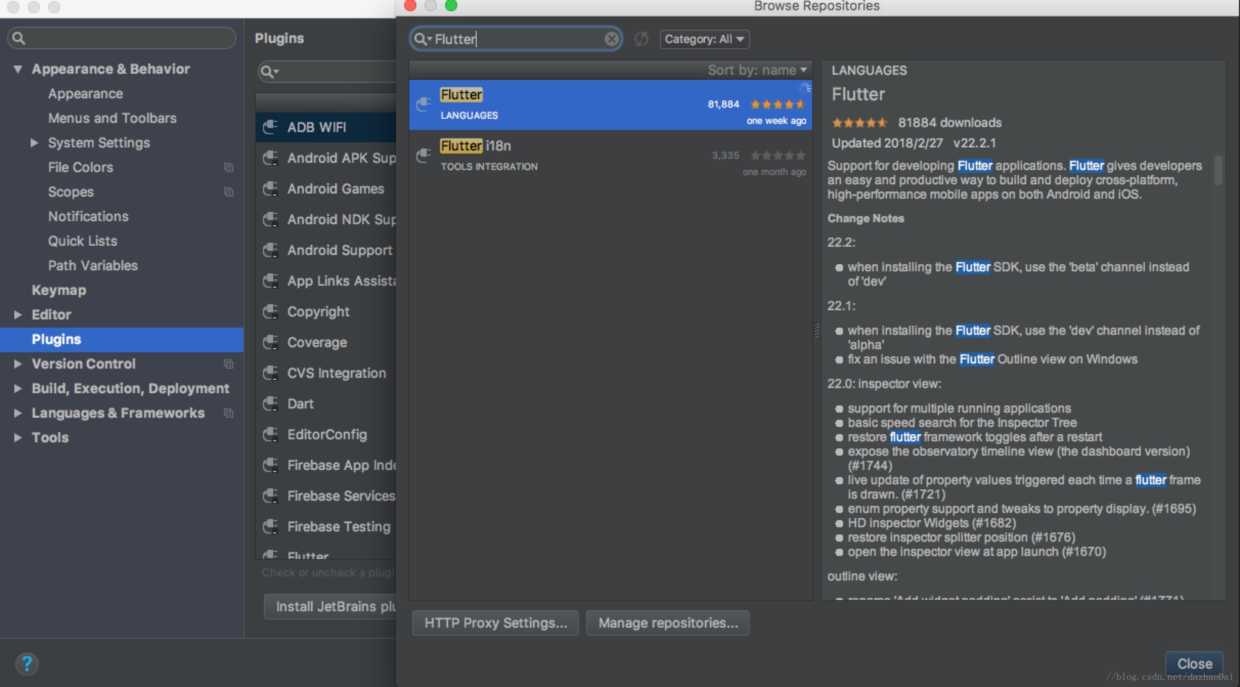The image size is (1240, 687).
Task: Expand Languages & Frameworks node
Action: tap(18, 413)
